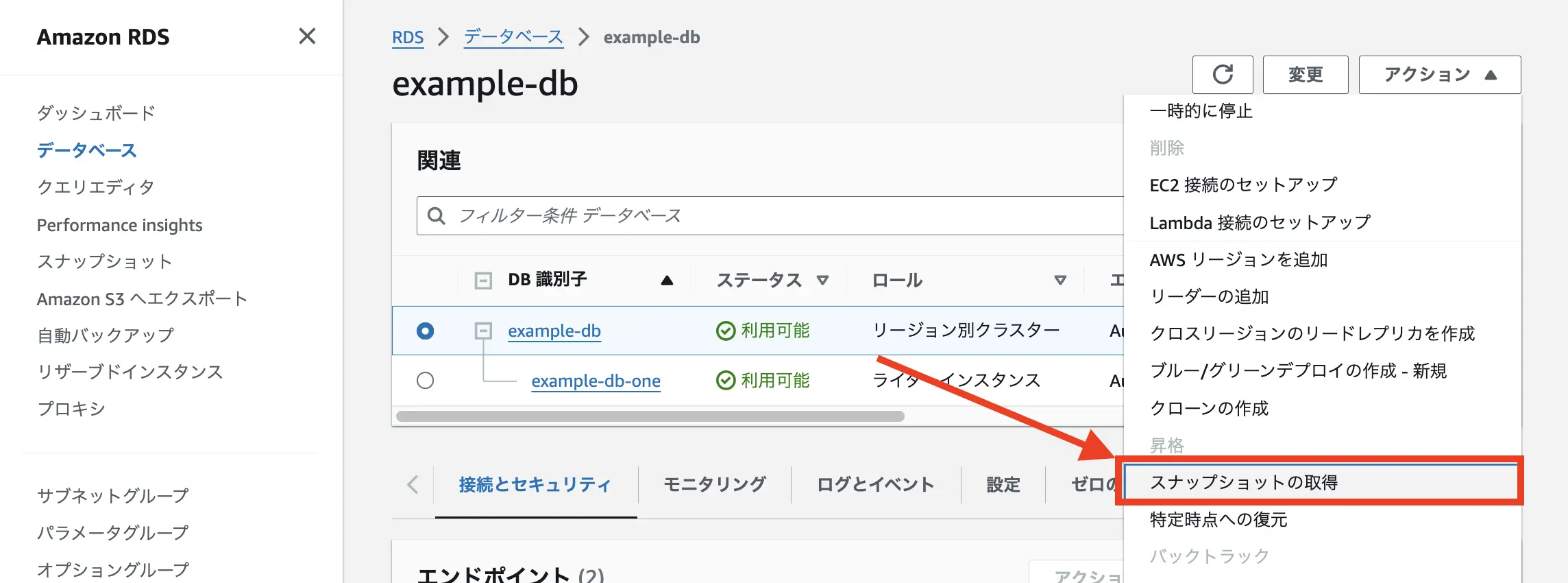Click the 変更 button
Screen dimensions: 1568x583
pos(1305,74)
